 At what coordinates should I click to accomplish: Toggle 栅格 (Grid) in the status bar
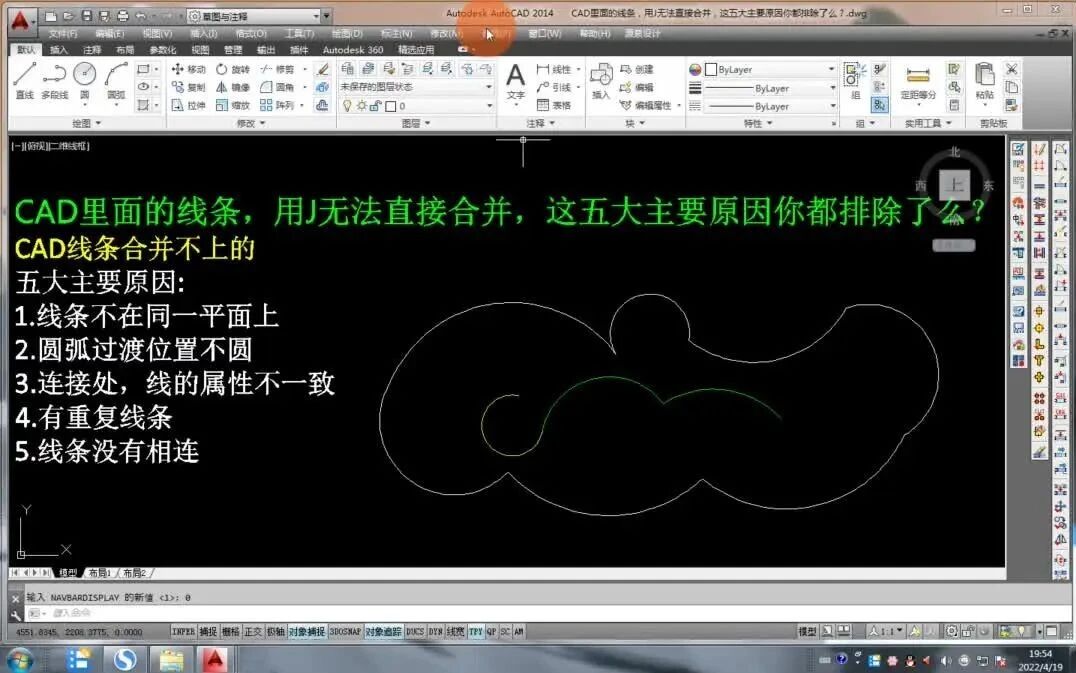pos(231,632)
